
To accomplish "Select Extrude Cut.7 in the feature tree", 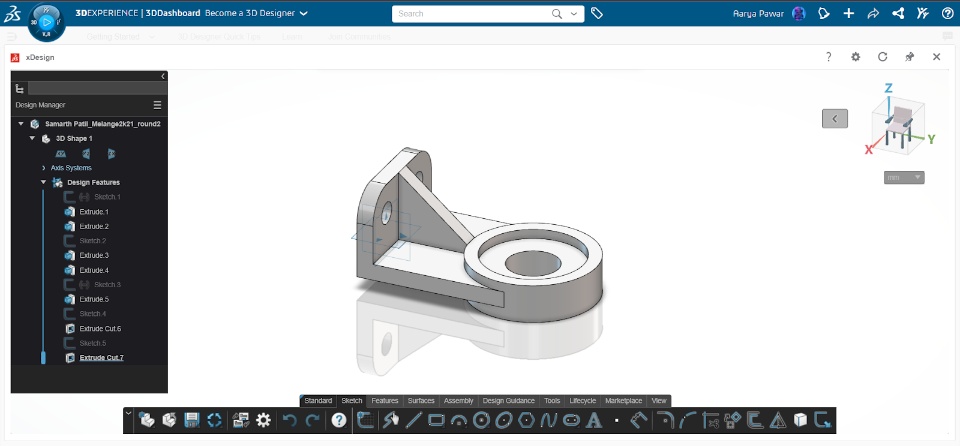I will (x=101, y=358).
